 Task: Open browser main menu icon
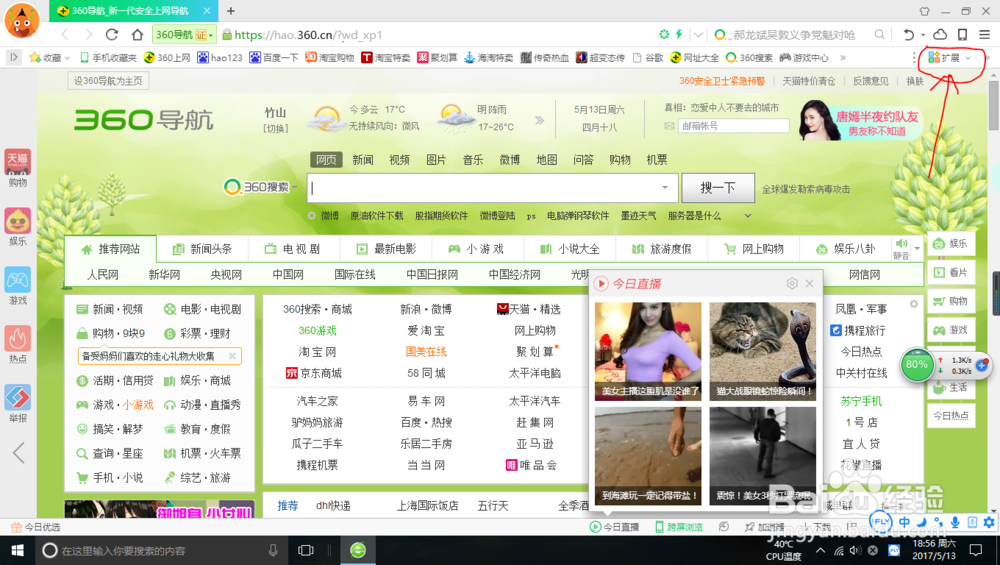pos(985,34)
